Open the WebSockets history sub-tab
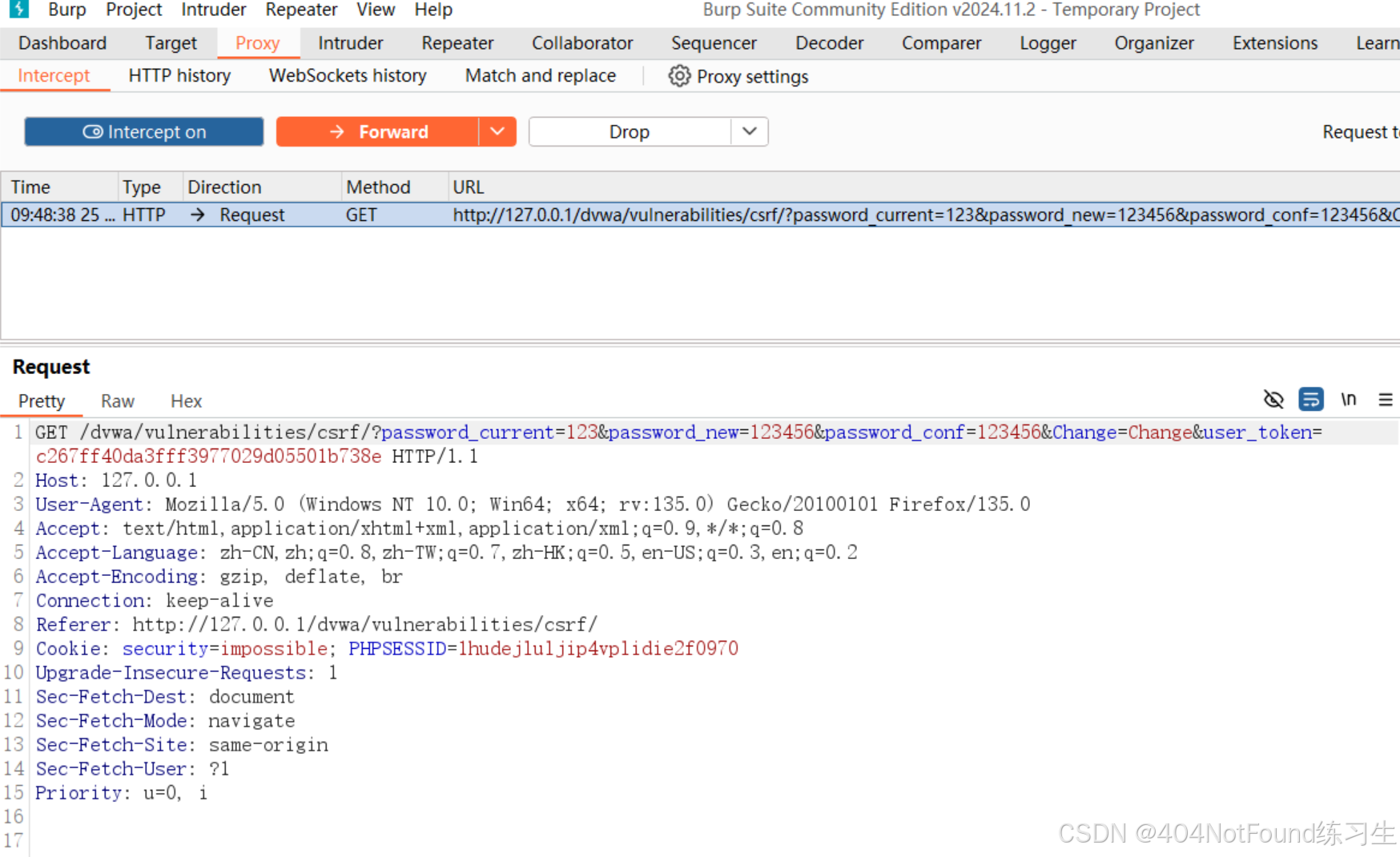This screenshot has width=1400, height=857. pos(348,76)
